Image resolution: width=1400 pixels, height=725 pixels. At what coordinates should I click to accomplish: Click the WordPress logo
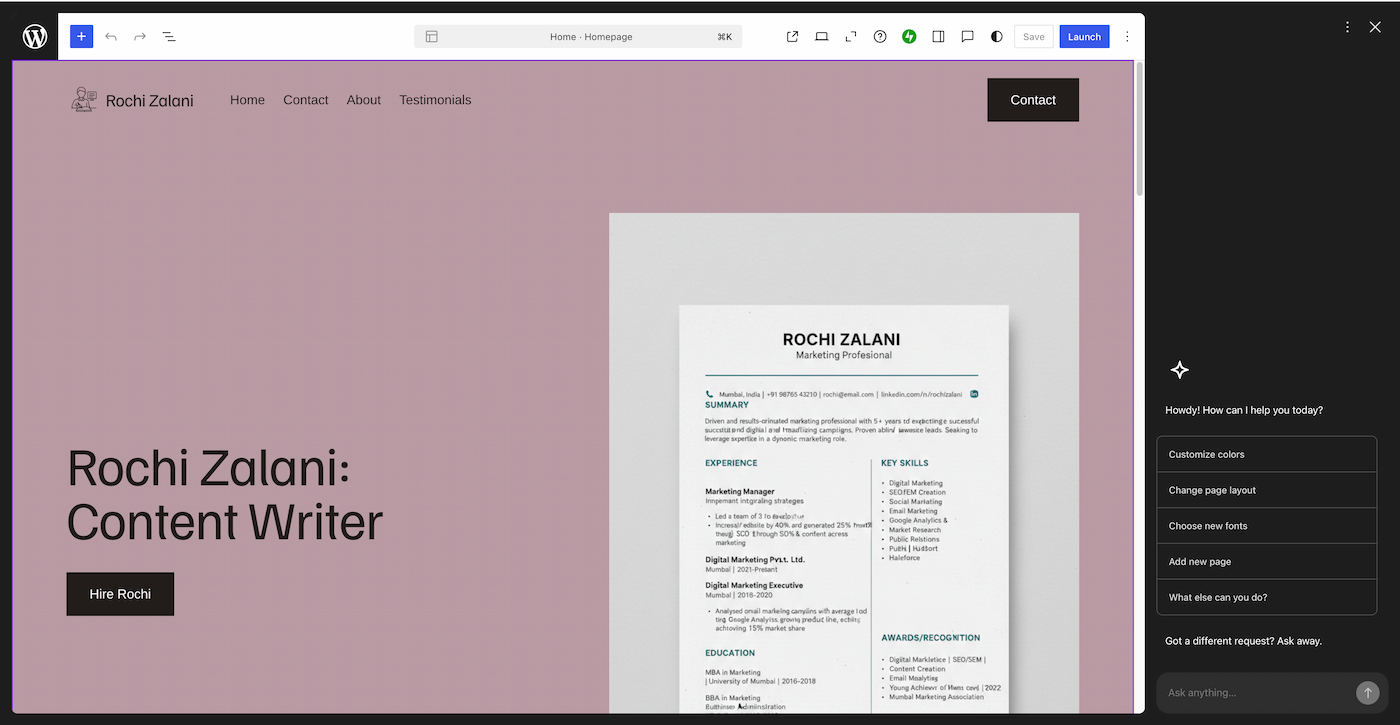(34, 36)
